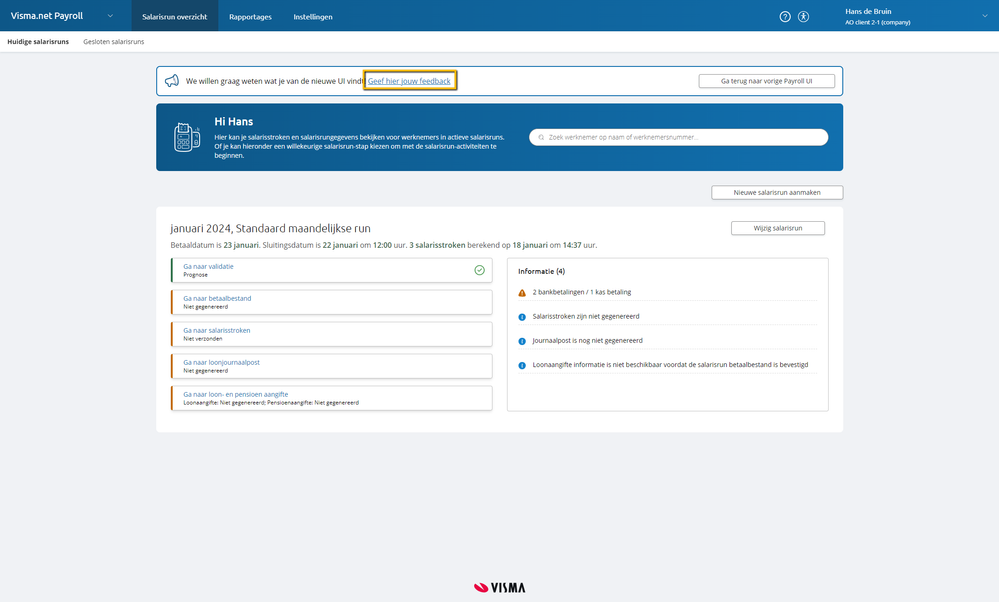Click Ga terug naar vorige Payroll UI
Image resolution: width=999 pixels, height=602 pixels.
pos(766,81)
